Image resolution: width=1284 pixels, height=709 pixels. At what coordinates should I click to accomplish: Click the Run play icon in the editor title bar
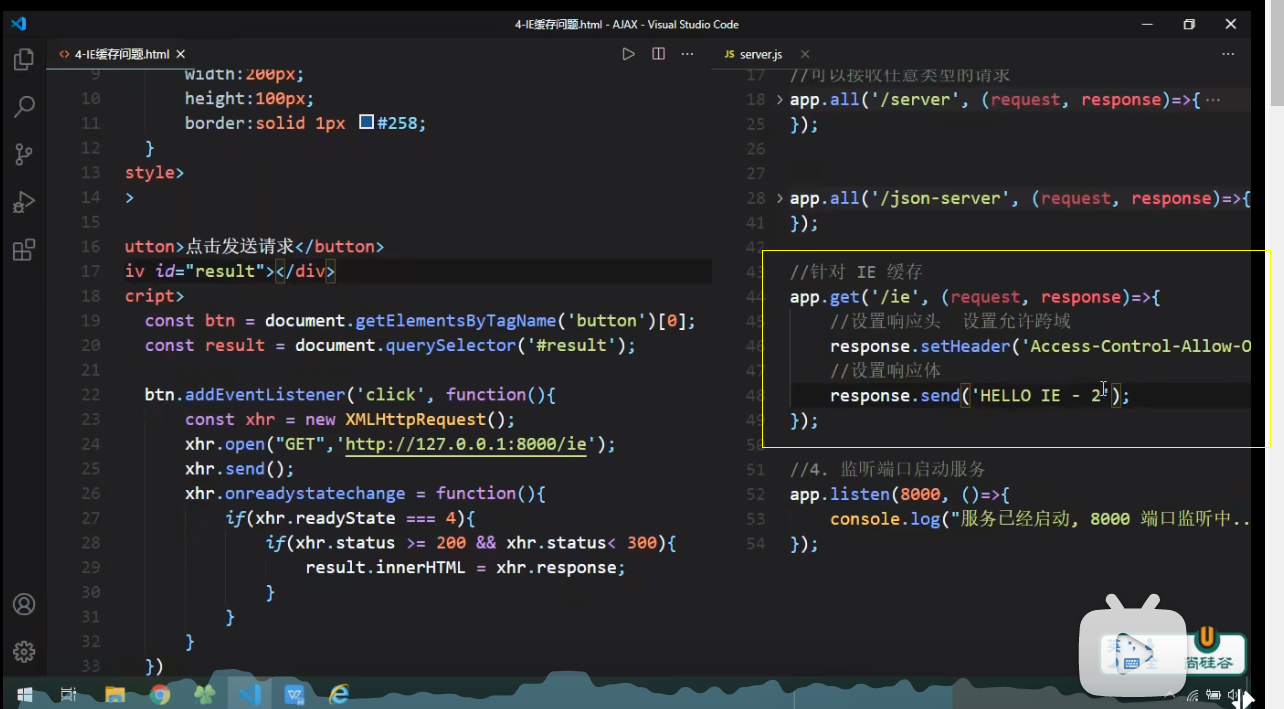(x=628, y=54)
